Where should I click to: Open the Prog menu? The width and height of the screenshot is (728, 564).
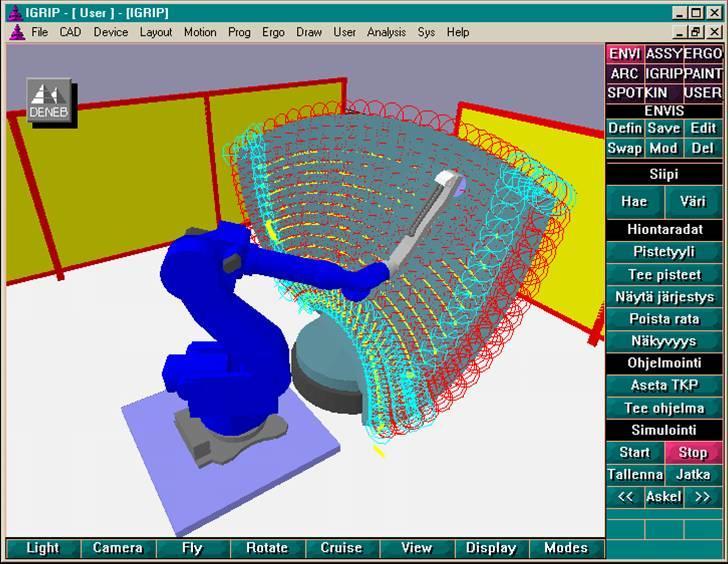[x=239, y=32]
